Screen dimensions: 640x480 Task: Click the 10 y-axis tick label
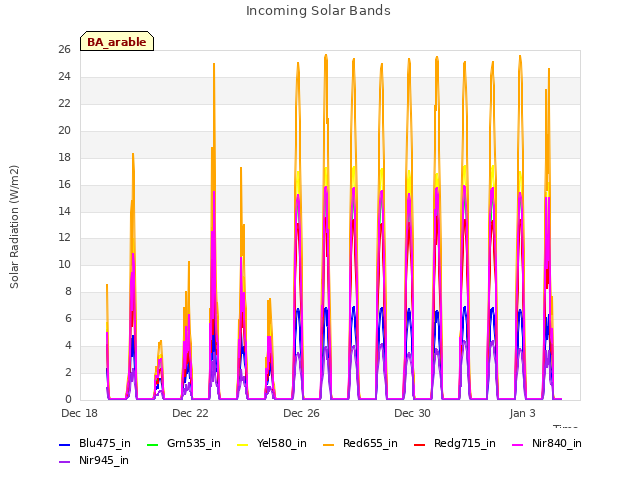click(64, 264)
